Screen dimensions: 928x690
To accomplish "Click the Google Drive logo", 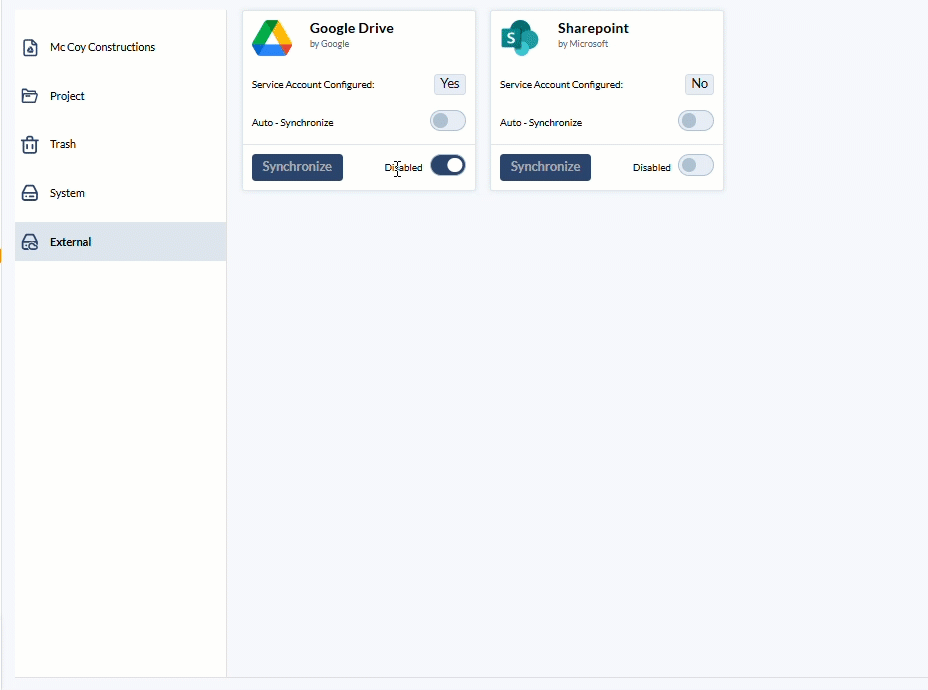I will (272, 38).
